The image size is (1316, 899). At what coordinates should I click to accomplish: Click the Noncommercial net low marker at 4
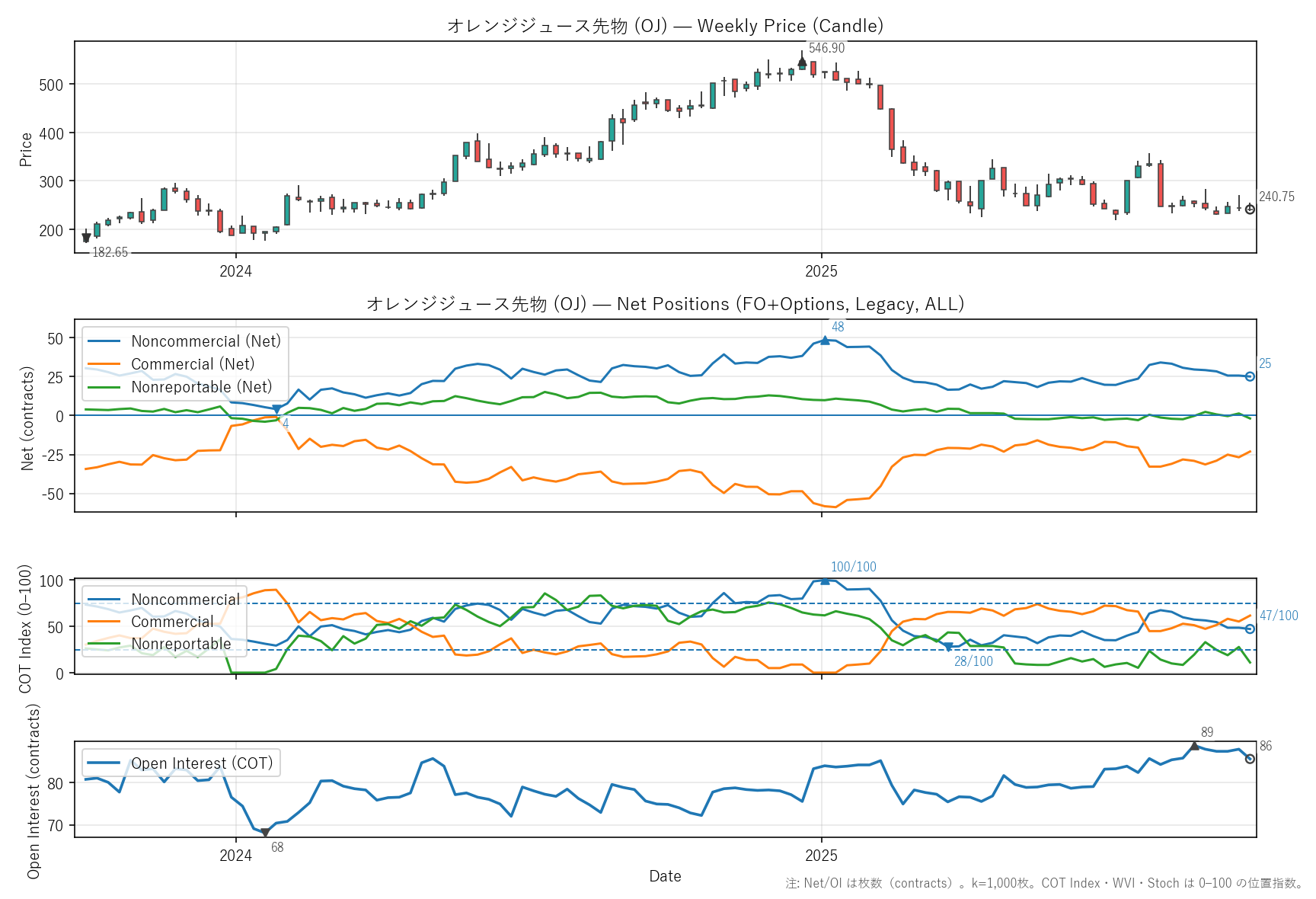click(x=276, y=409)
